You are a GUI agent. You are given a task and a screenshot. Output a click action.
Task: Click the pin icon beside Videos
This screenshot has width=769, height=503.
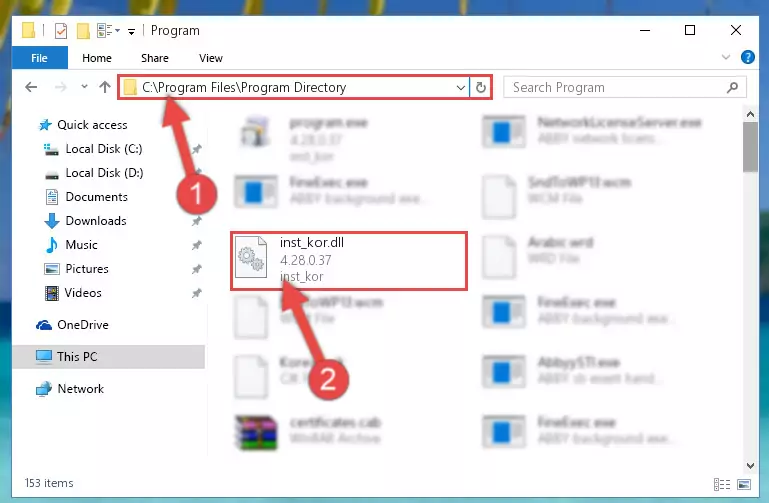pyautogui.click(x=197, y=293)
